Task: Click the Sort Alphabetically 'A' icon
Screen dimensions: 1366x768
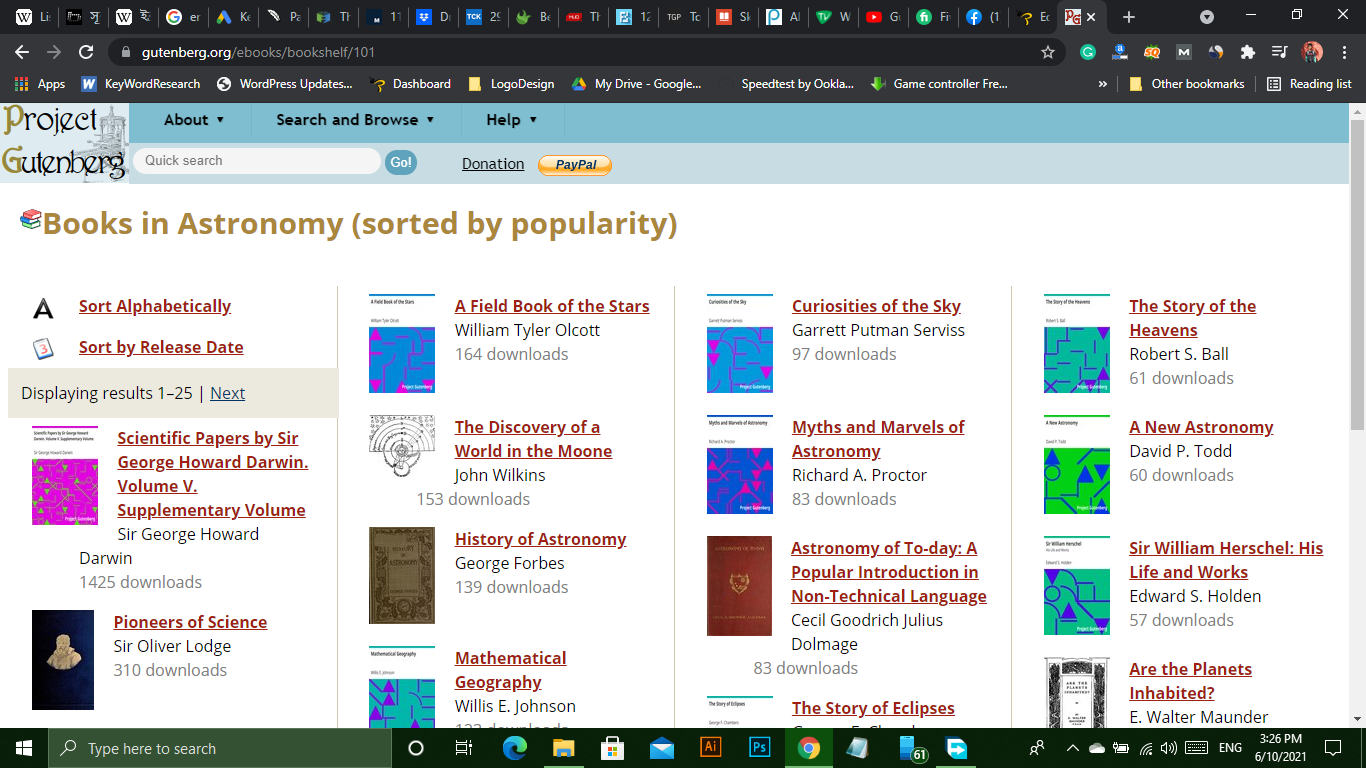Action: [x=43, y=308]
